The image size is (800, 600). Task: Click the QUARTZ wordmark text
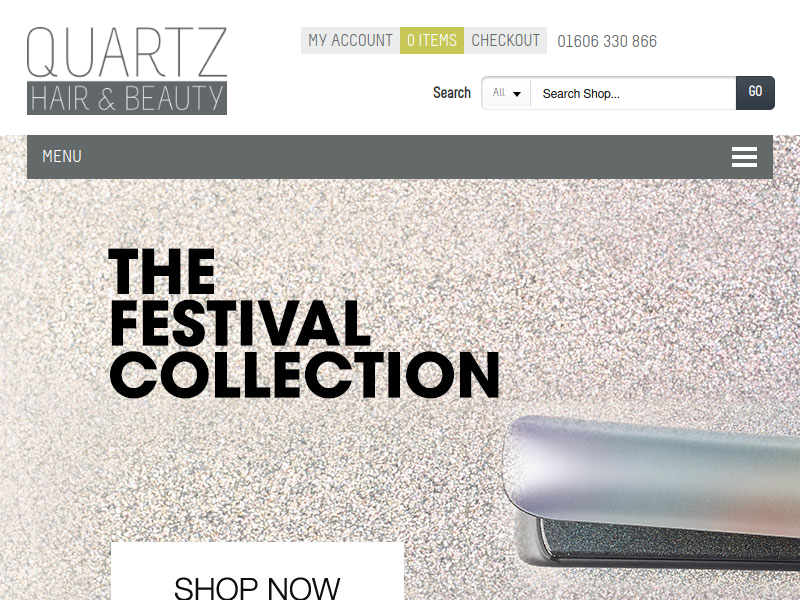point(127,53)
